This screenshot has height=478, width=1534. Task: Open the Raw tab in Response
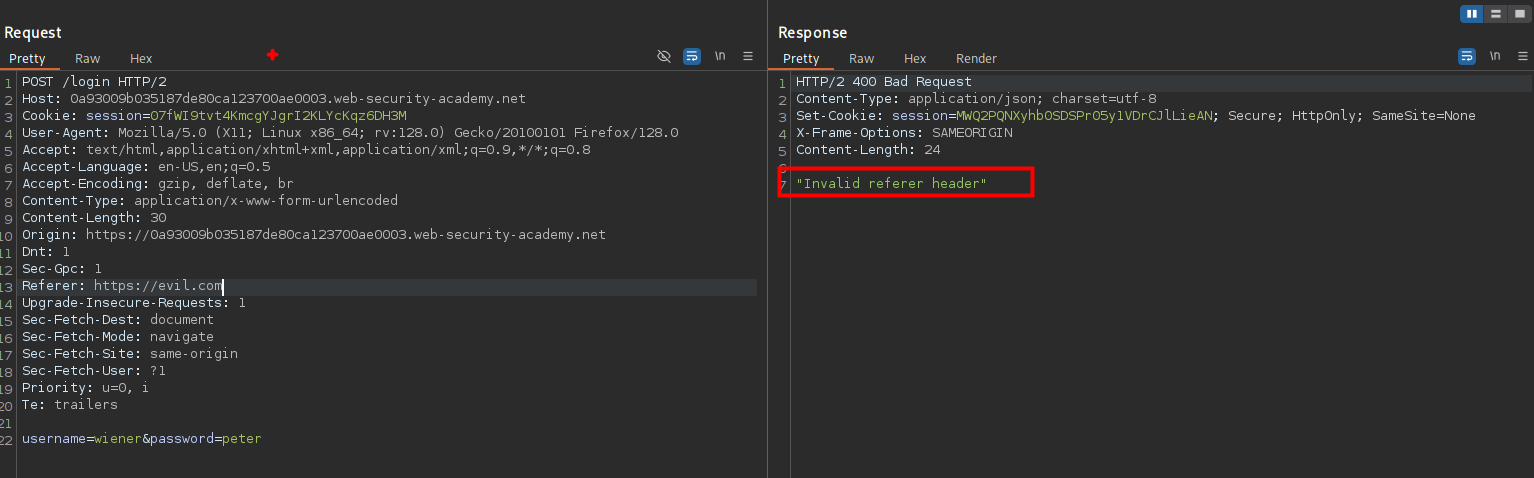pyautogui.click(x=861, y=59)
